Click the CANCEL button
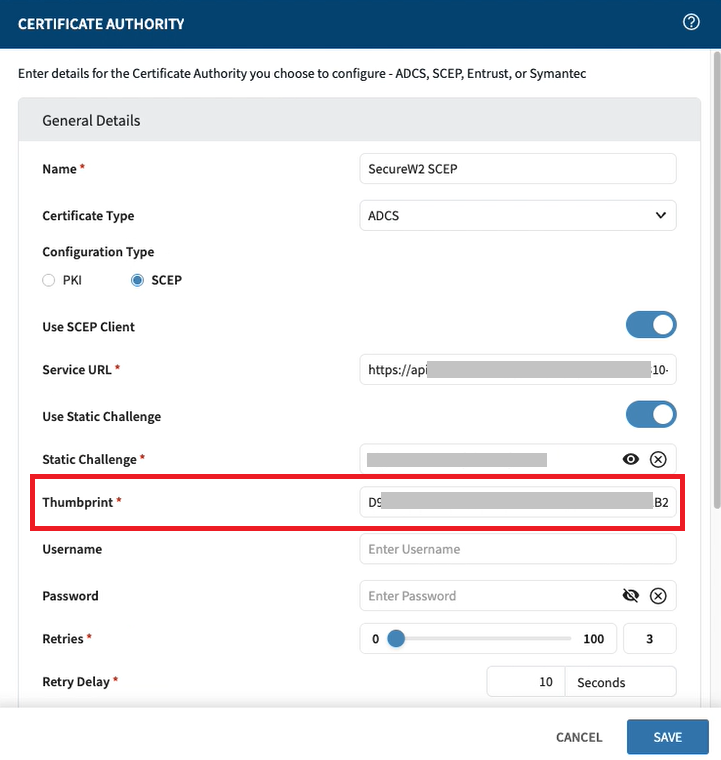This screenshot has height=760, width=721. coord(579,737)
